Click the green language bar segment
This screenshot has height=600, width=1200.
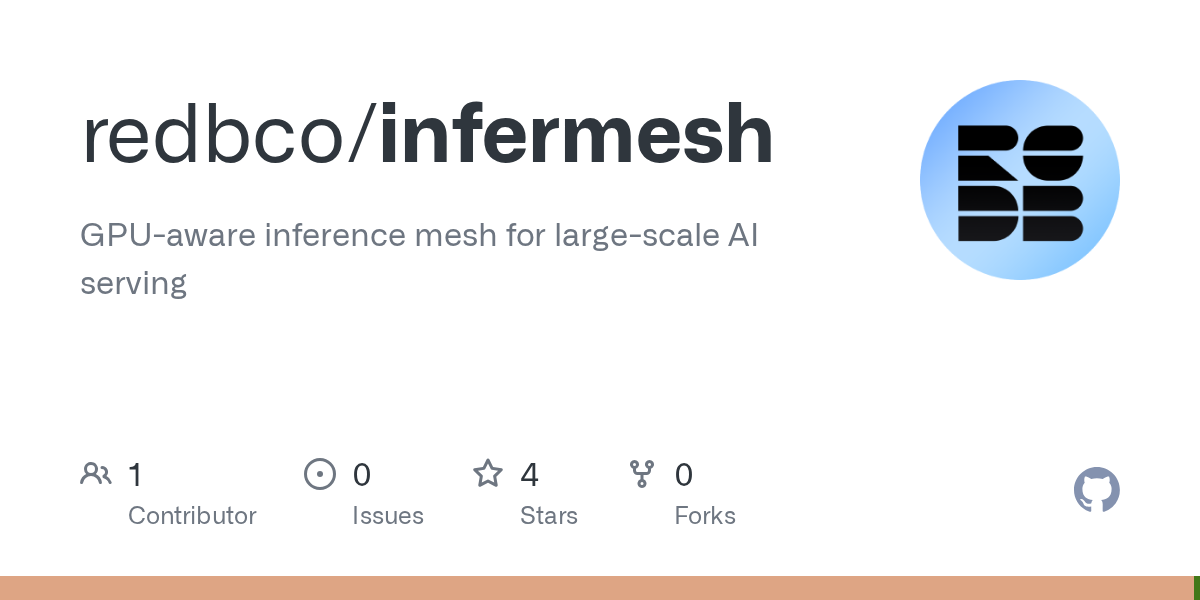pyautogui.click(x=1197, y=588)
